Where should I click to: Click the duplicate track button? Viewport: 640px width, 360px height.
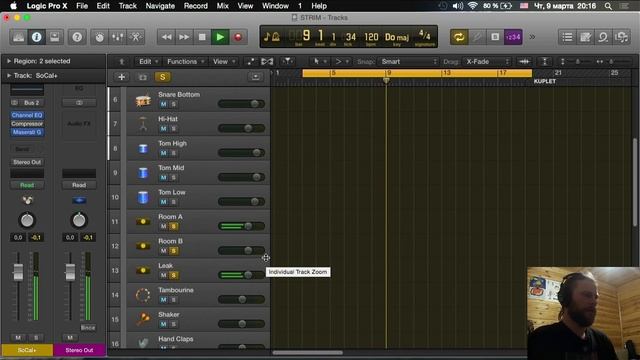point(142,77)
